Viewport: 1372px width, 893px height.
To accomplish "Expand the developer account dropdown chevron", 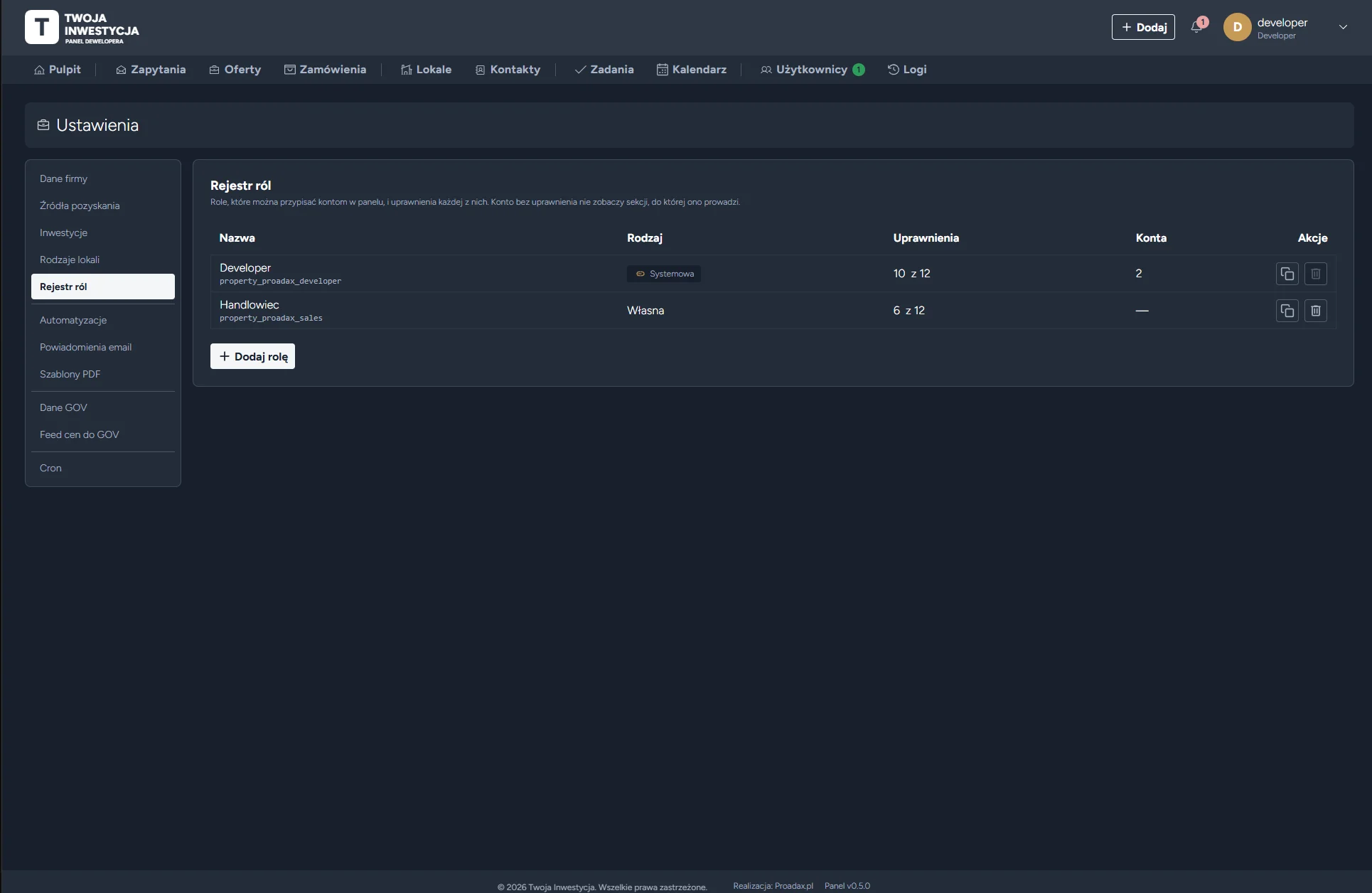I will point(1343,27).
